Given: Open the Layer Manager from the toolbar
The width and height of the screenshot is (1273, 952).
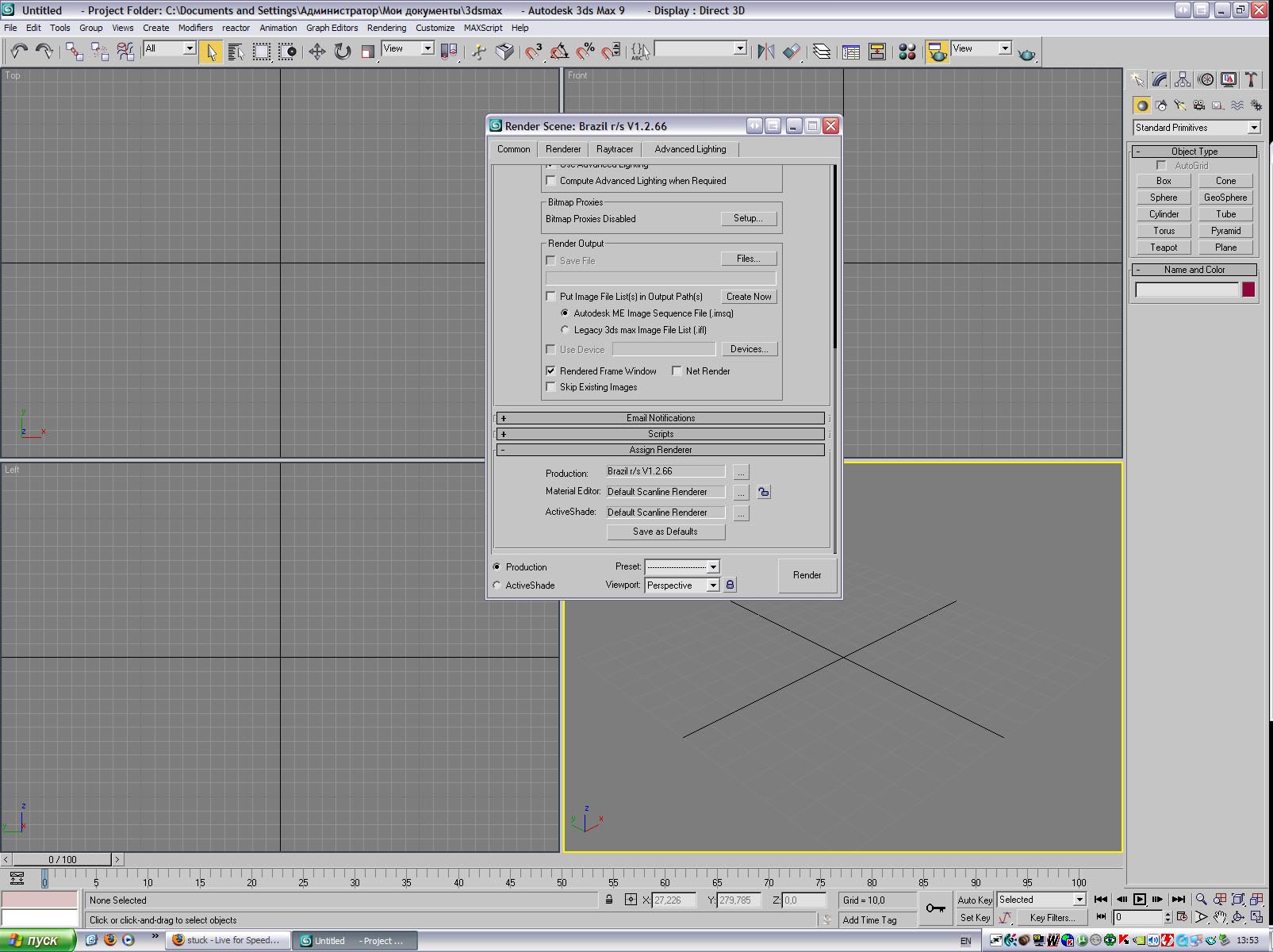Looking at the screenshot, I should pos(822,52).
